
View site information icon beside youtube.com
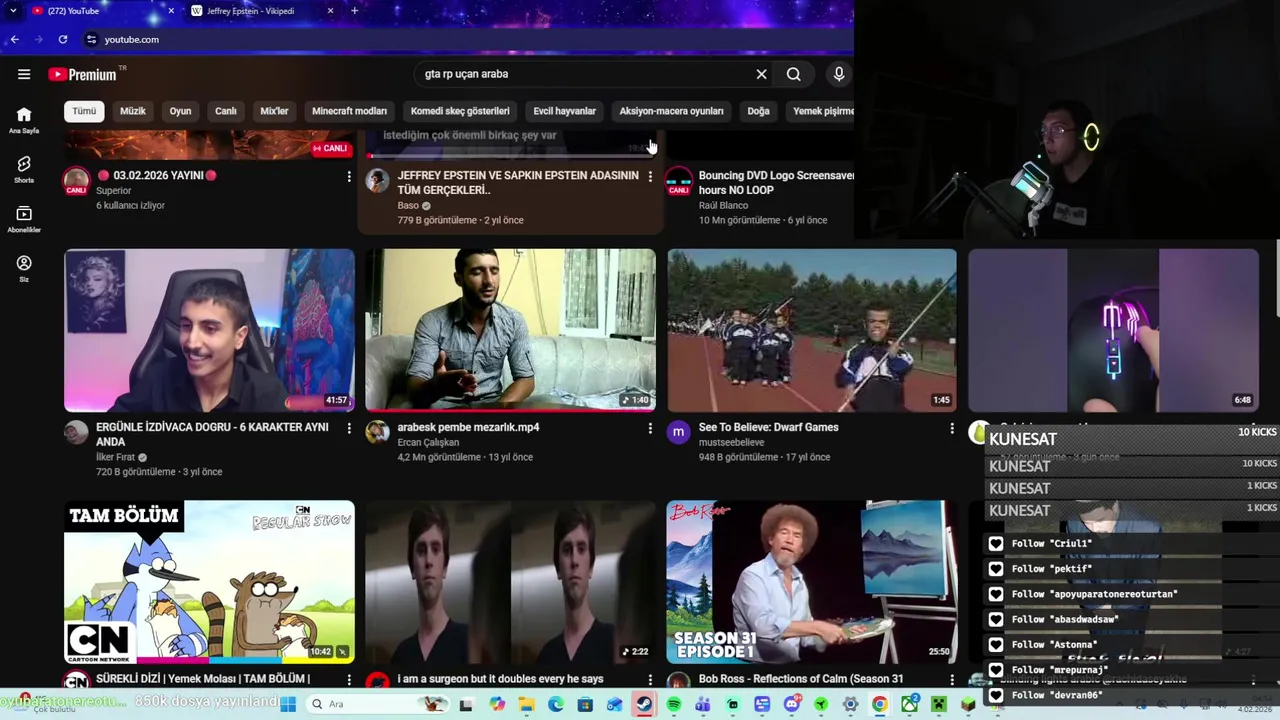91,39
